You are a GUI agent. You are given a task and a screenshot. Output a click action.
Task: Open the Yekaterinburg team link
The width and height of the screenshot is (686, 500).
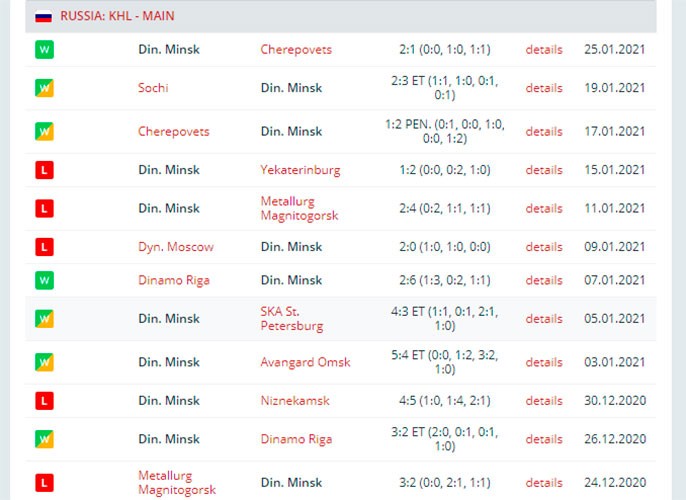300,170
